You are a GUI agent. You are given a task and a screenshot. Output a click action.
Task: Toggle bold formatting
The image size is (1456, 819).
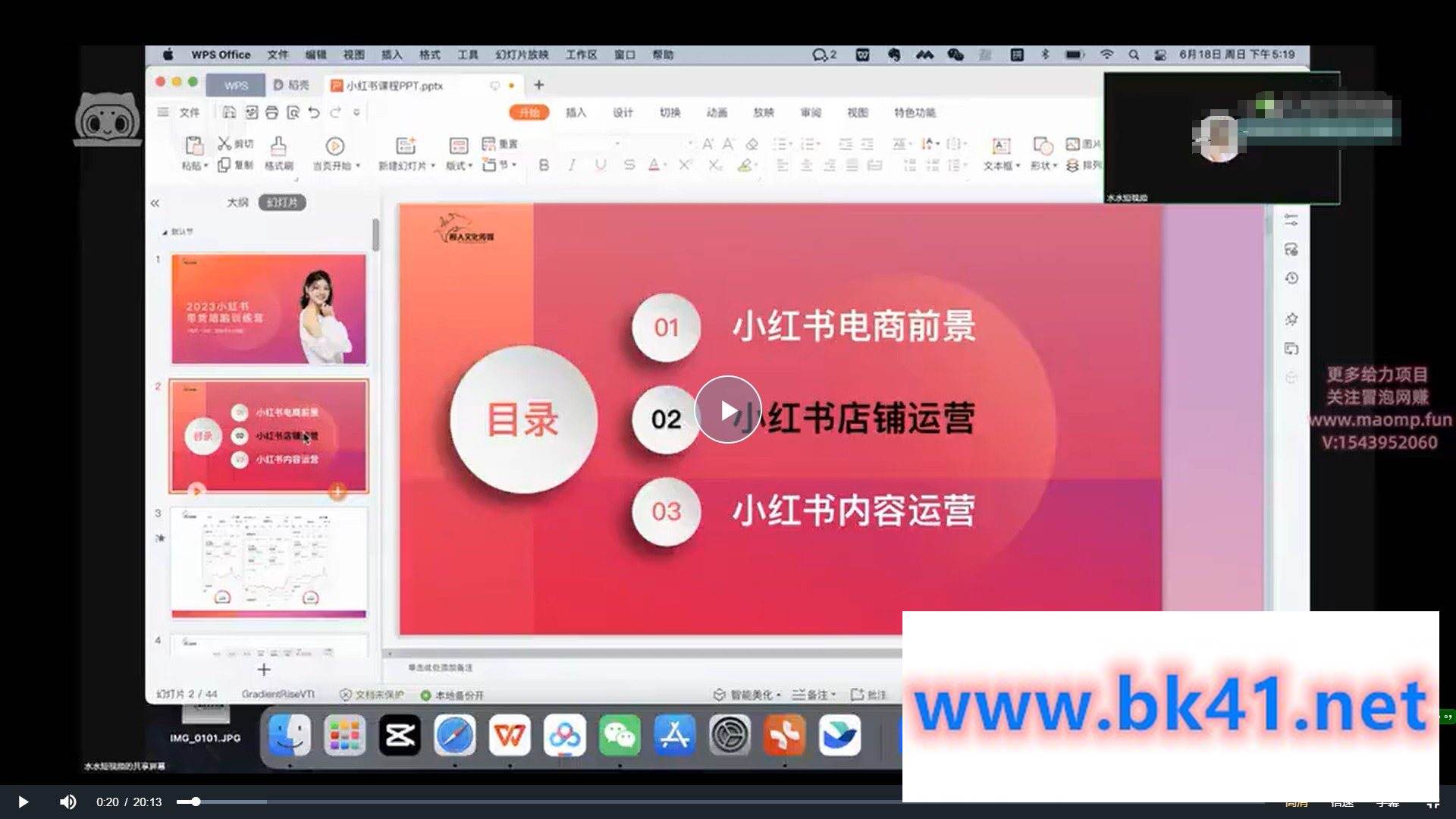[544, 165]
